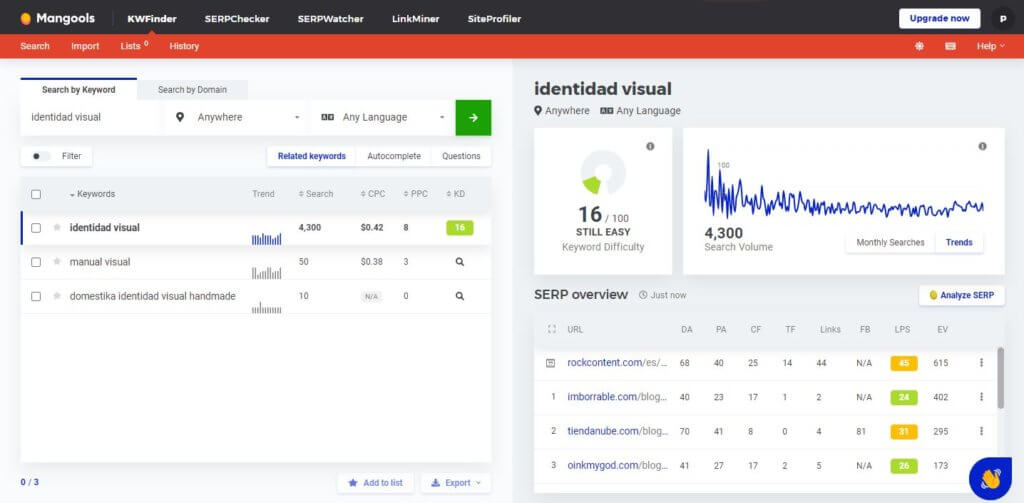This screenshot has height=503, width=1024.
Task: Open more options for the imborrable.com row
Action: point(981,397)
